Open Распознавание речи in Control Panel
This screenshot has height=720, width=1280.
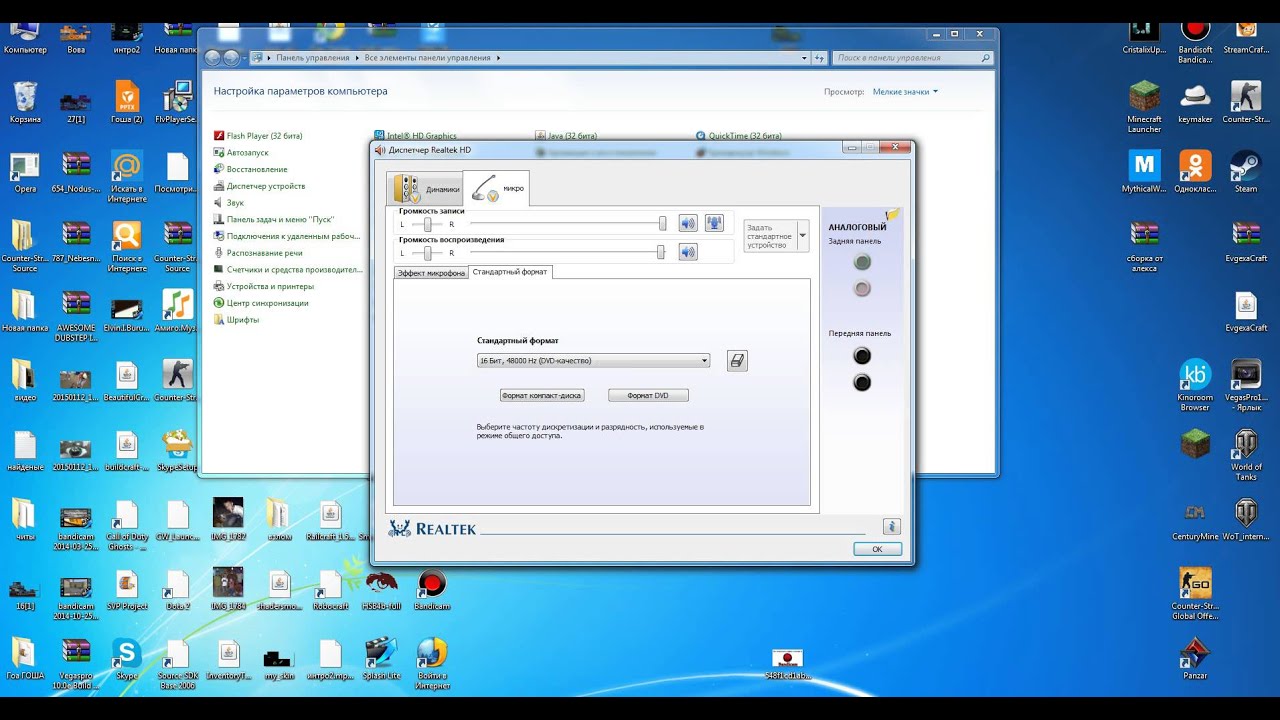(x=258, y=253)
